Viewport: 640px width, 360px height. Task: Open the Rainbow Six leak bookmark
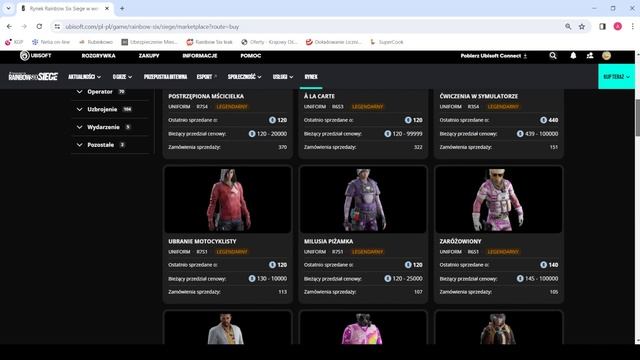(209, 42)
